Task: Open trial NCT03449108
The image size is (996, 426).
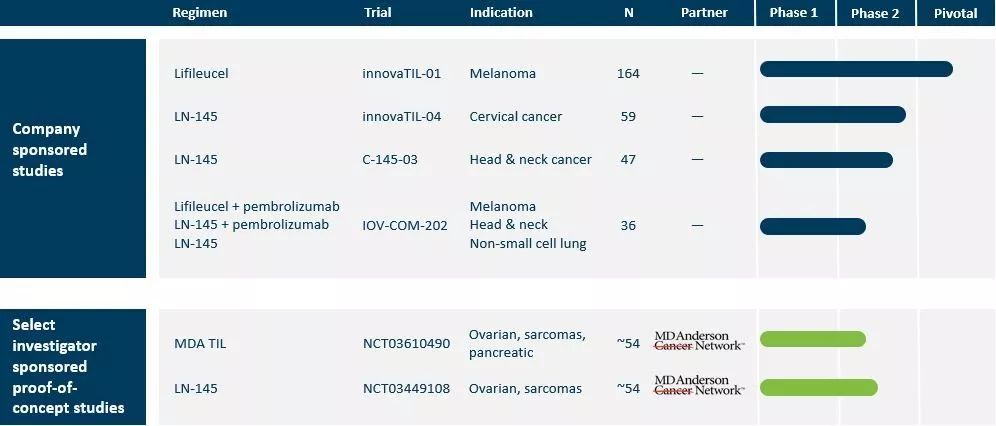Action: click(406, 388)
